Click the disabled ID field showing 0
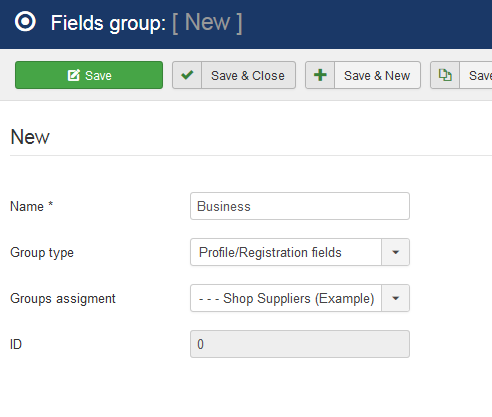Image resolution: width=492 pixels, height=417 pixels. coord(300,344)
